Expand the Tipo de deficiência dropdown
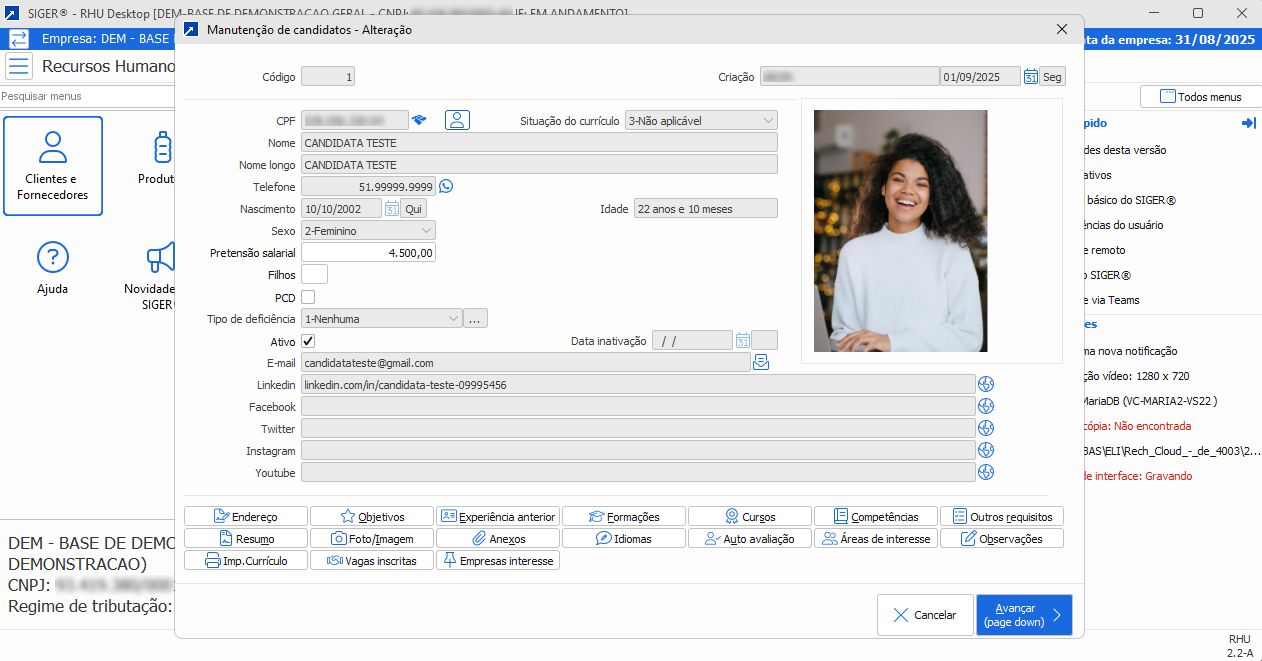Image resolution: width=1262 pixels, height=661 pixels. coord(452,319)
